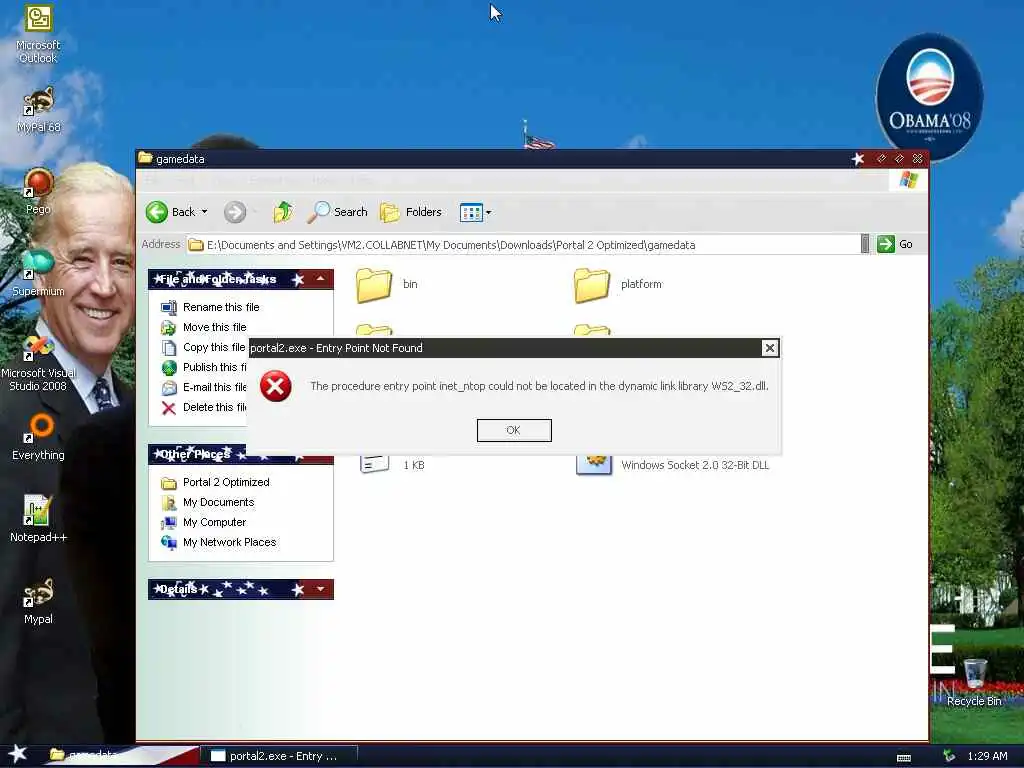Expand the Details panel
The height and width of the screenshot is (768, 1024).
tap(321, 589)
